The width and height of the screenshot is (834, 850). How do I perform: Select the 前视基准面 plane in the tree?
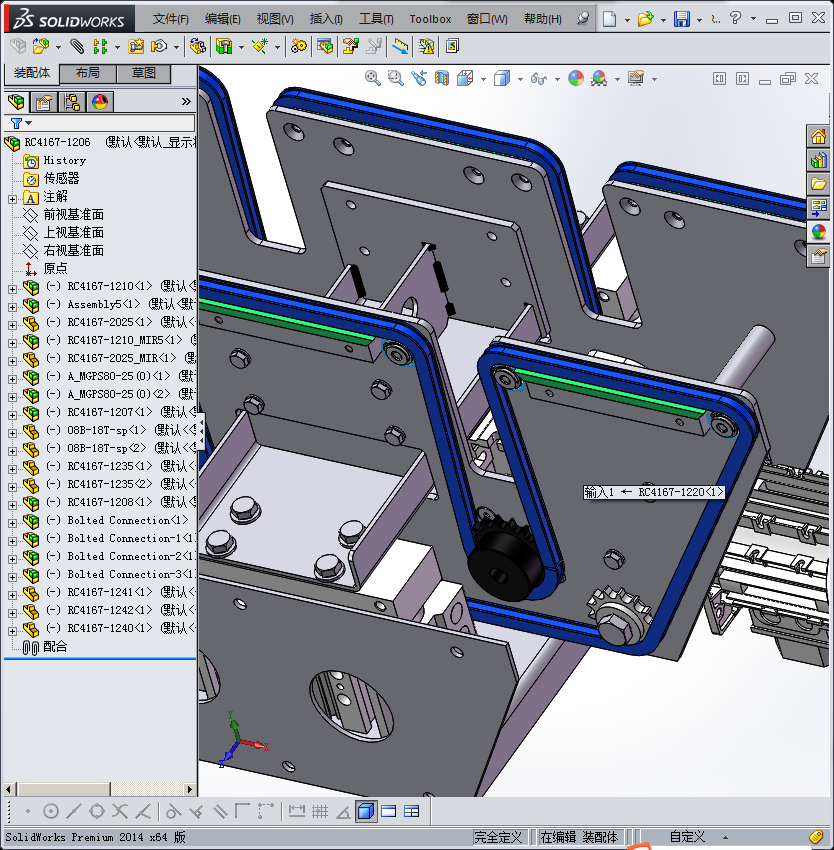(x=73, y=215)
